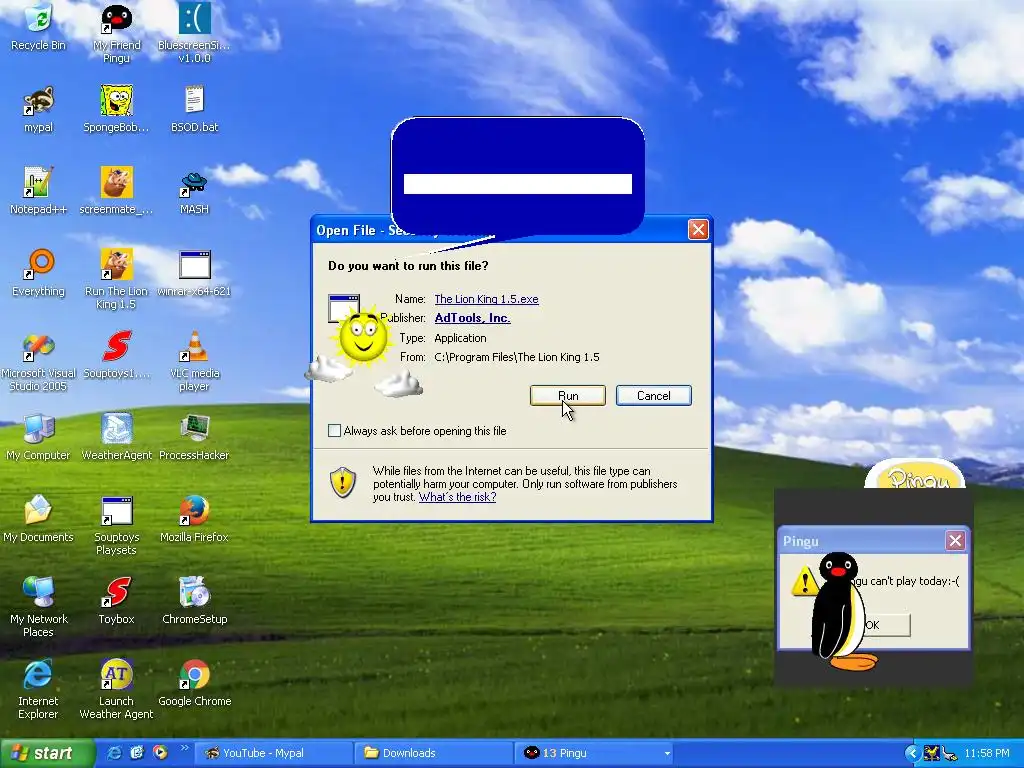Select the winrar-x64-621 installer icon
Image resolution: width=1024 pixels, height=768 pixels.
[x=194, y=273]
